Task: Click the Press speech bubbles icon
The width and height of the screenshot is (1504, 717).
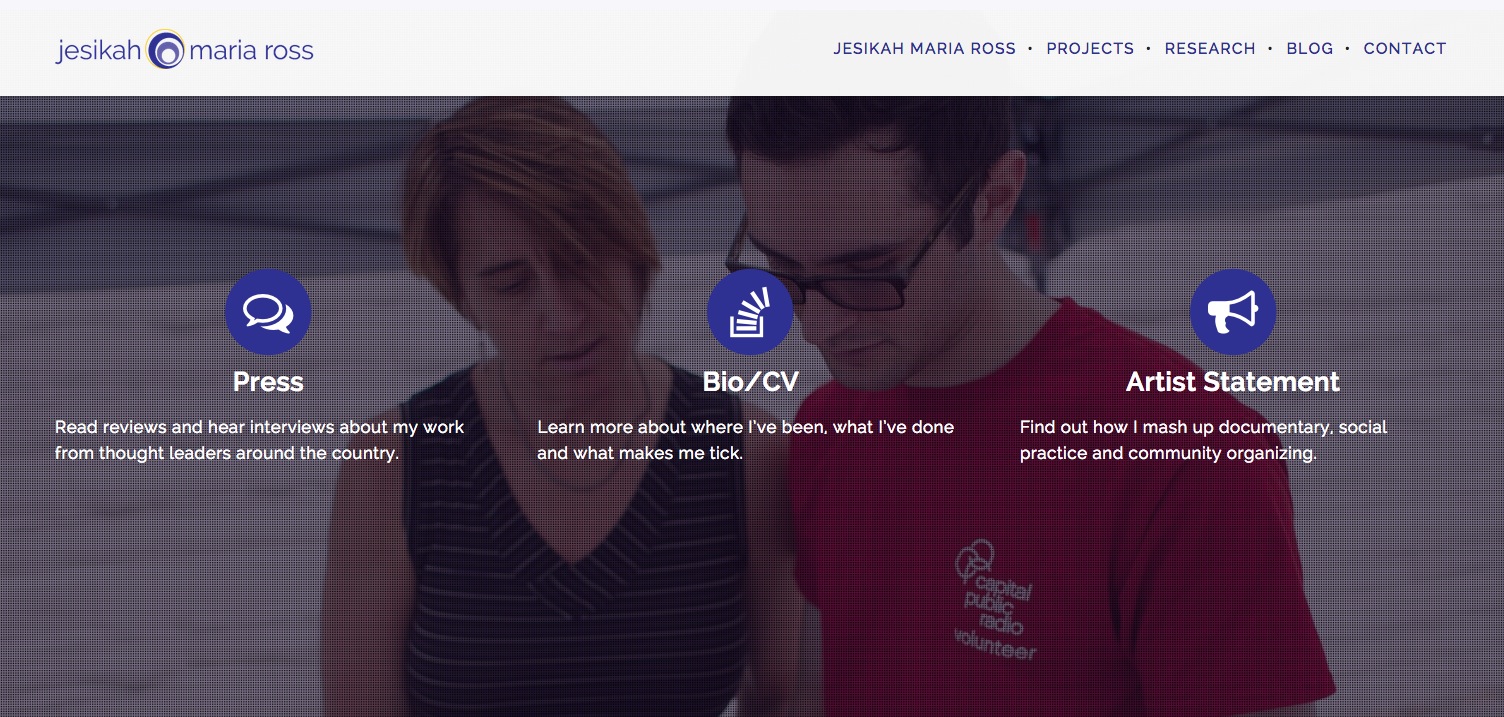Action: 268,312
